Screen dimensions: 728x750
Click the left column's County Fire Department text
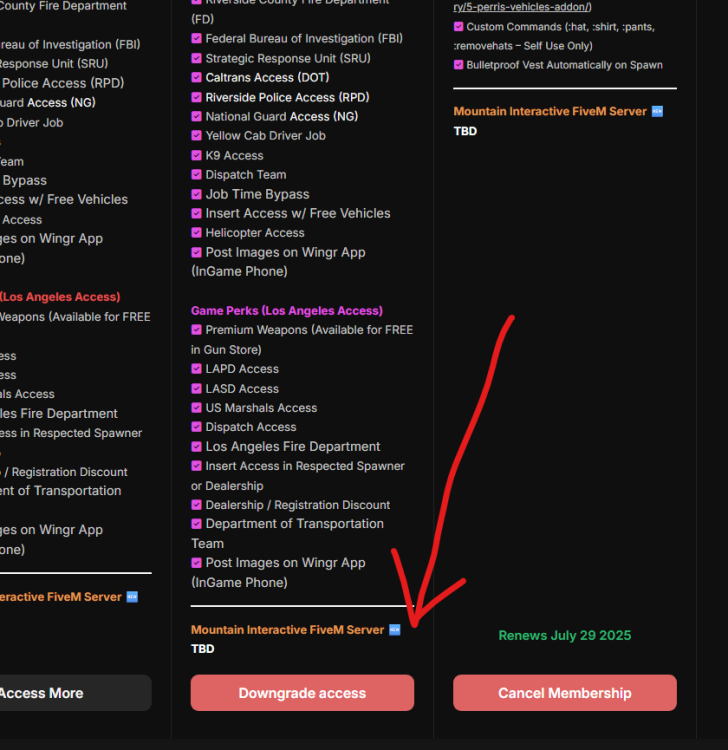[63, 6]
